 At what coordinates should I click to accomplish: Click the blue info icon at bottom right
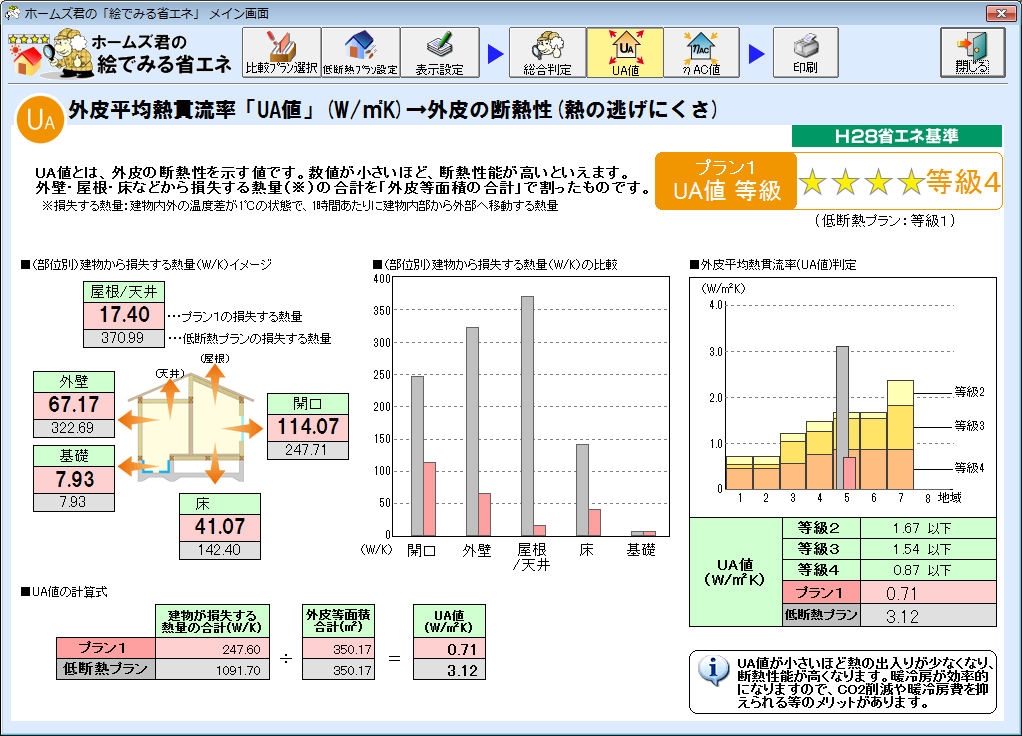tap(713, 670)
